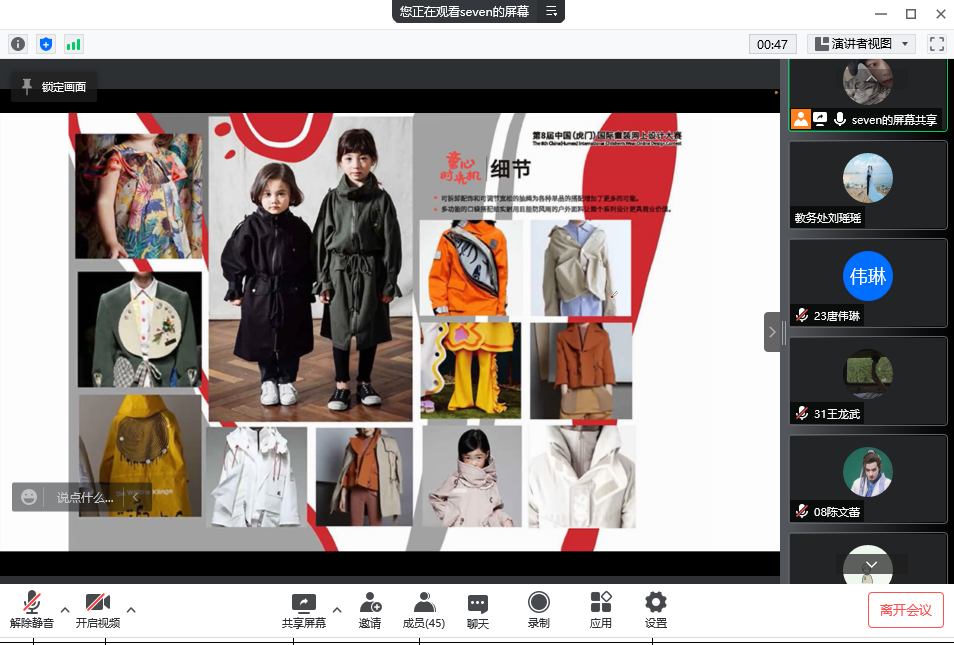This screenshot has width=954, height=645.
Task: Open the Members 成员(45) panel
Action: point(424,609)
